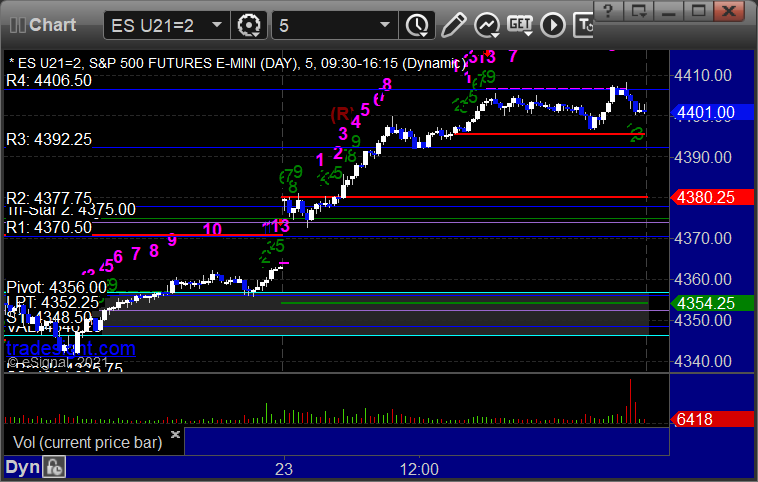This screenshot has height=482, width=758.
Task: Click the red 4380.25 price marker
Action: (712, 197)
